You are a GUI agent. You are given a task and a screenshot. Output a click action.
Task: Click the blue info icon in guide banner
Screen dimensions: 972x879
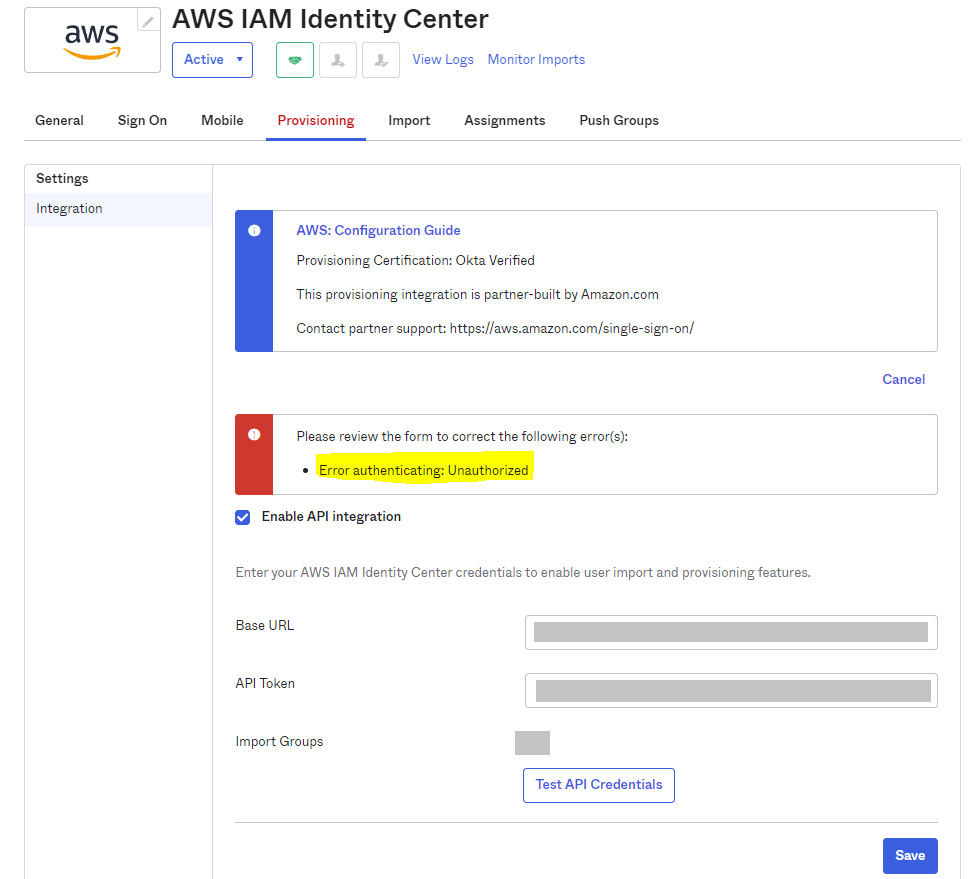[254, 230]
